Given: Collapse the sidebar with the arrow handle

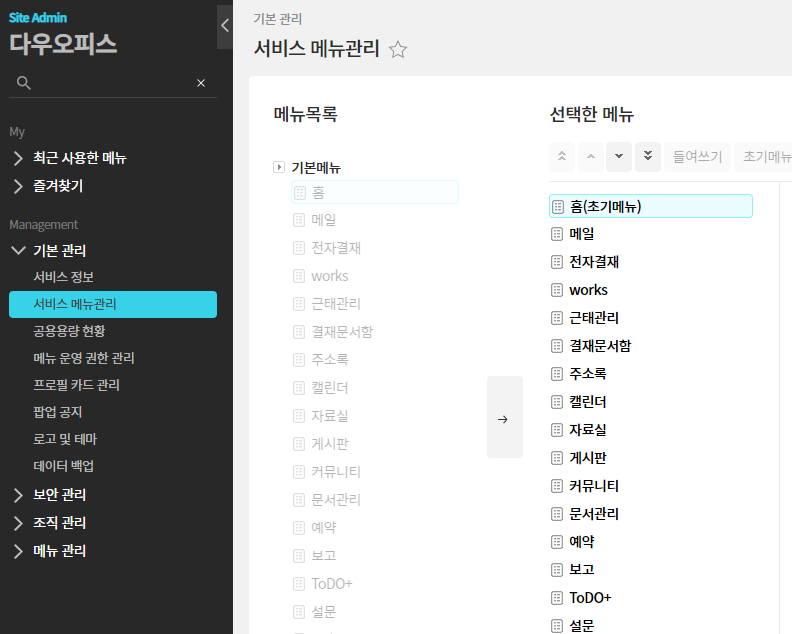Looking at the screenshot, I should [x=225, y=26].
